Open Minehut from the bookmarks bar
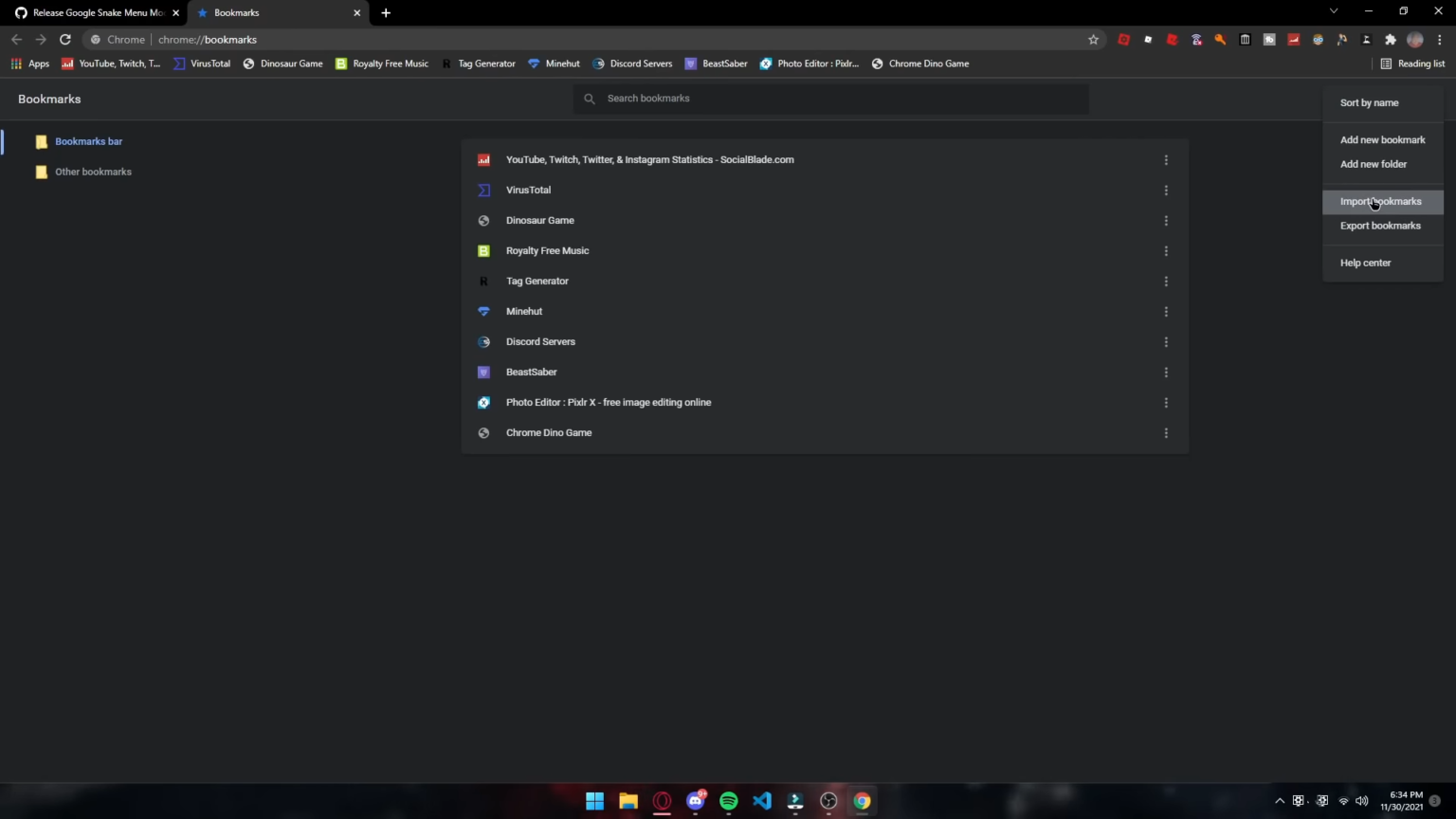 (554, 64)
